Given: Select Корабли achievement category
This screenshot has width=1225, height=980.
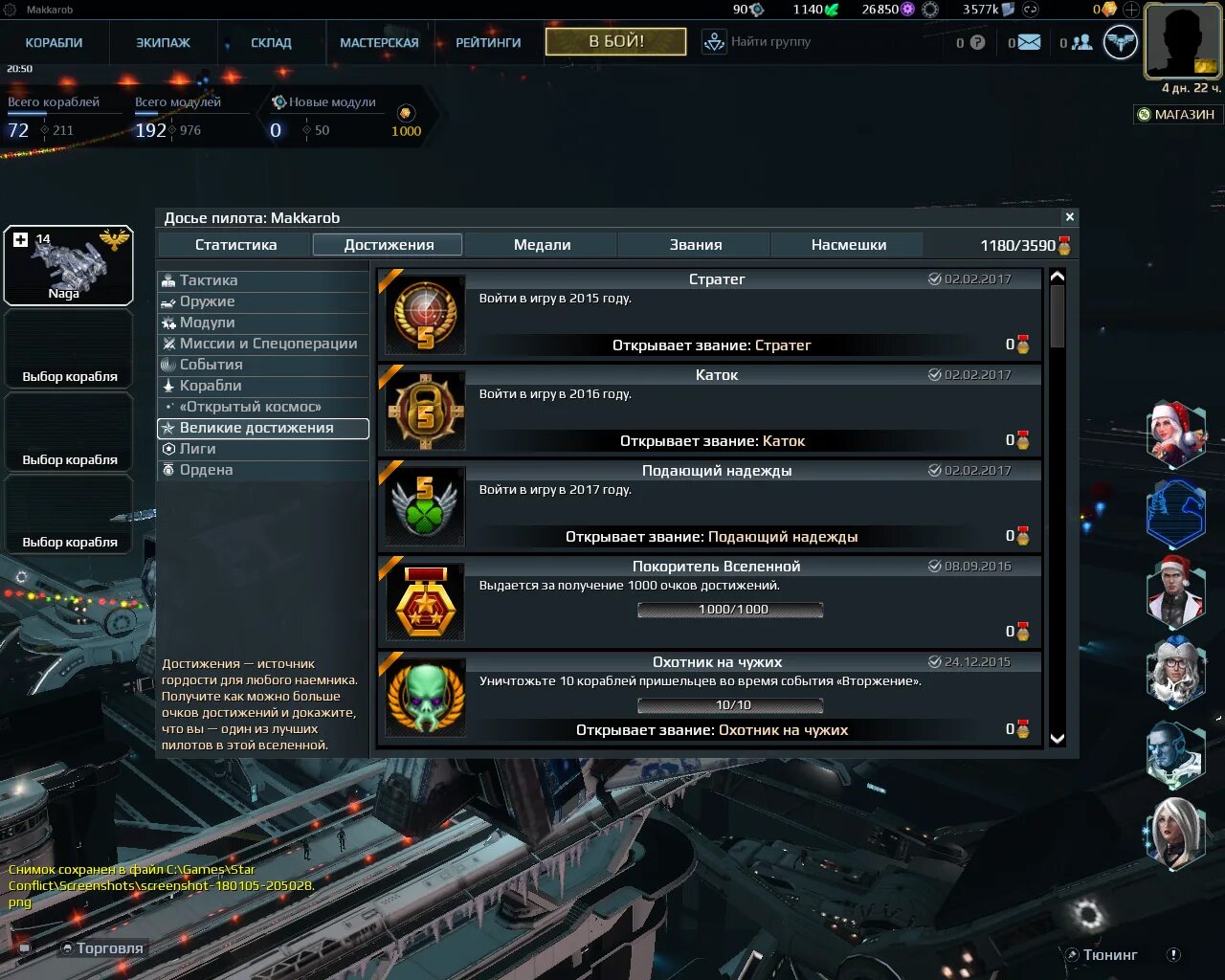Looking at the screenshot, I should (263, 386).
